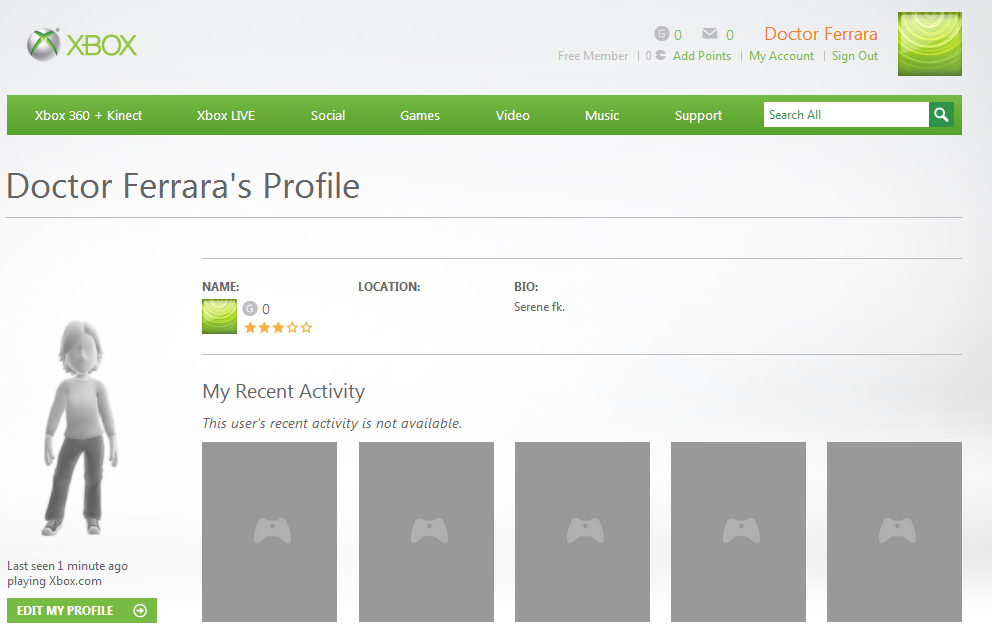Click the 'playing Xbox.com' text
Screen dimensions: 992x629
click(54, 581)
